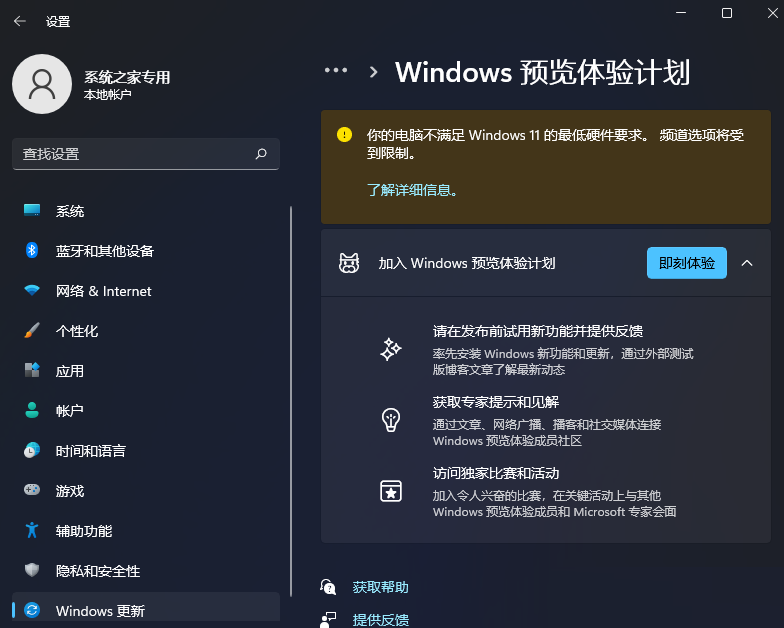Click the user avatar picture
Viewport: 784px width, 628px height.
coord(42,84)
